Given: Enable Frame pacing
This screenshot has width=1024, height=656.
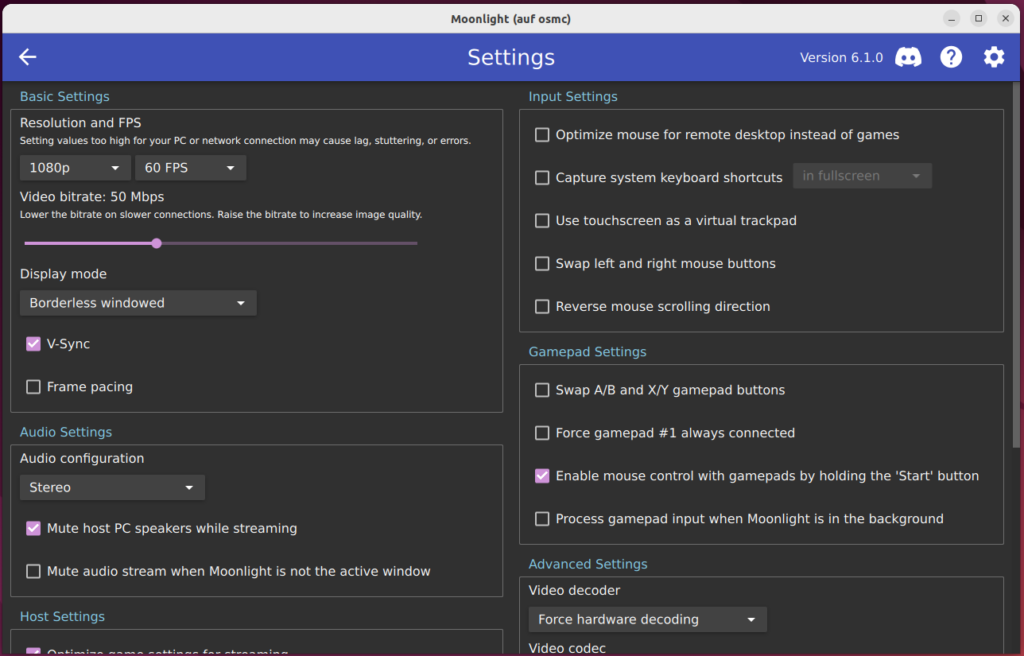Looking at the screenshot, I should 33,387.
